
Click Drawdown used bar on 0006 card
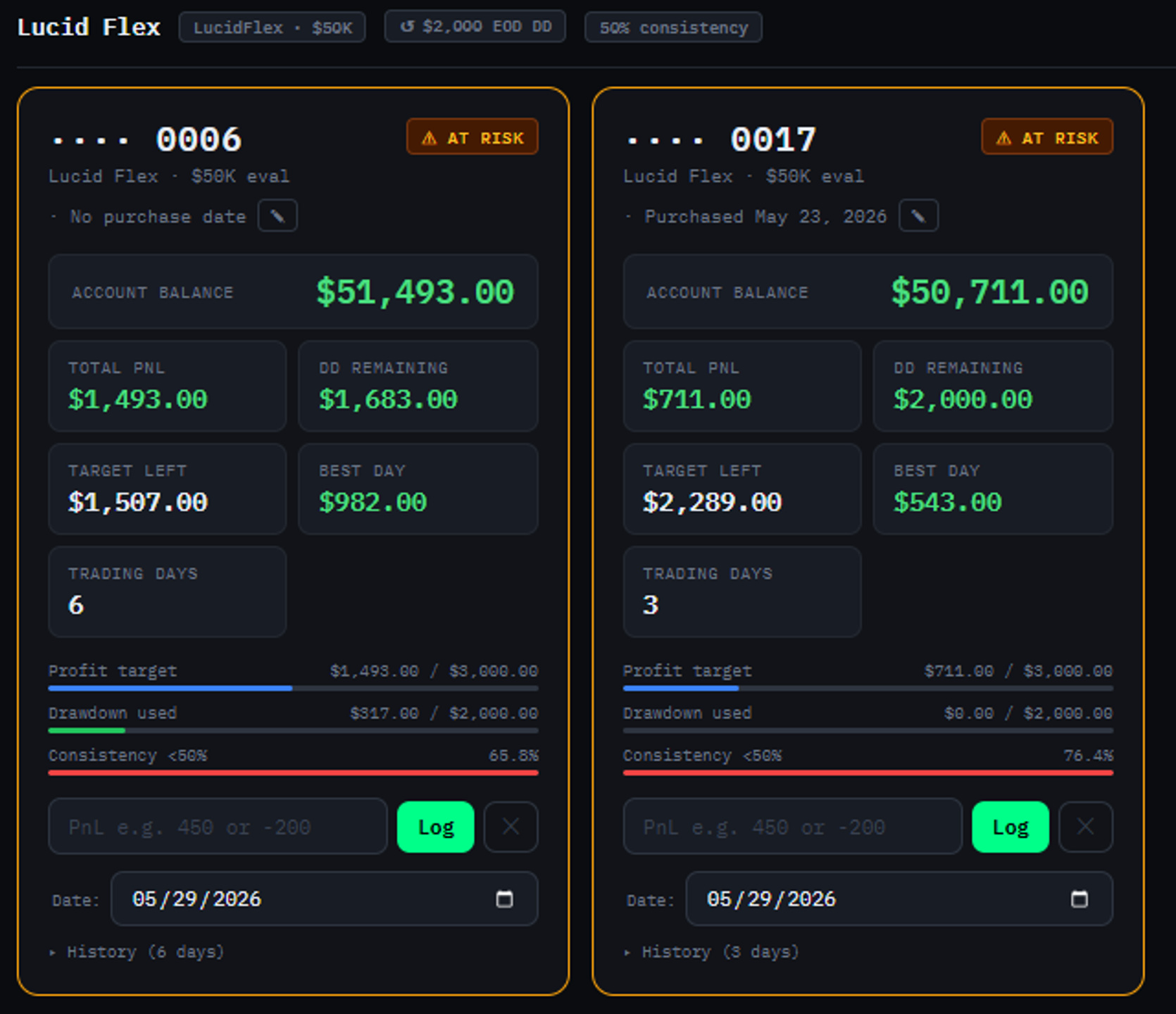coord(293,730)
